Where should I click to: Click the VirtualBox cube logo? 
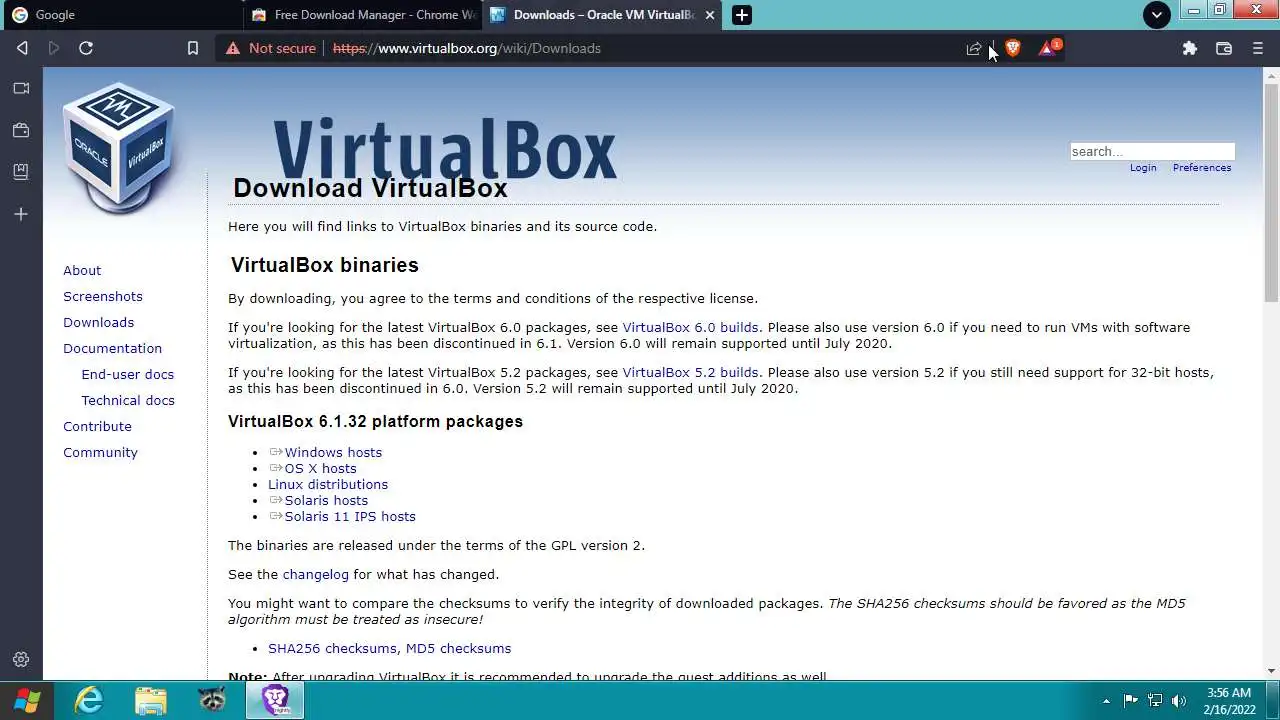pyautogui.click(x=120, y=147)
